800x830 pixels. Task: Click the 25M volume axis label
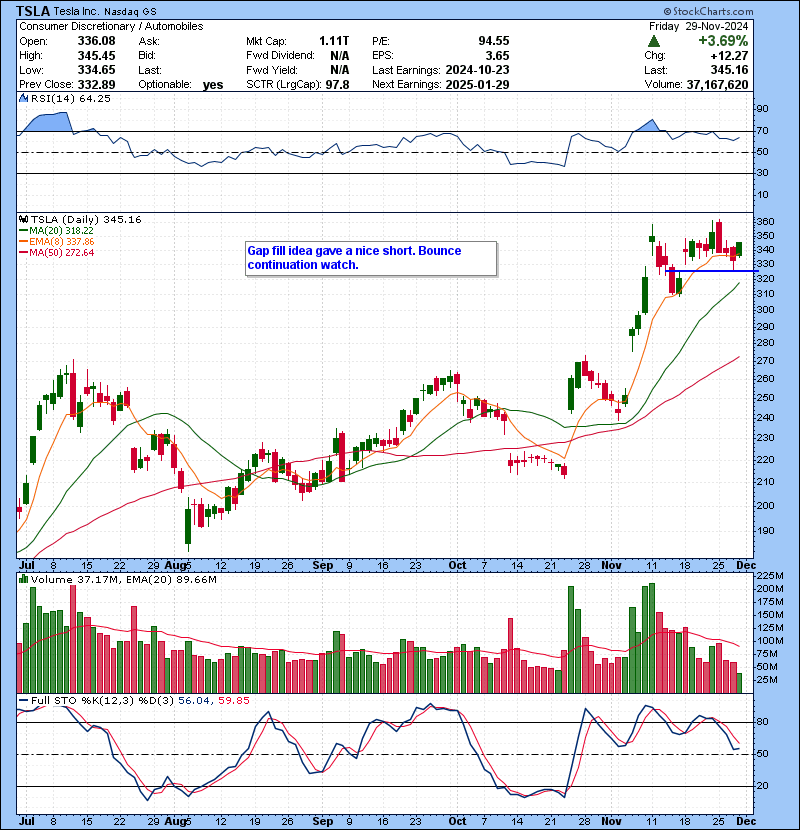[767, 680]
